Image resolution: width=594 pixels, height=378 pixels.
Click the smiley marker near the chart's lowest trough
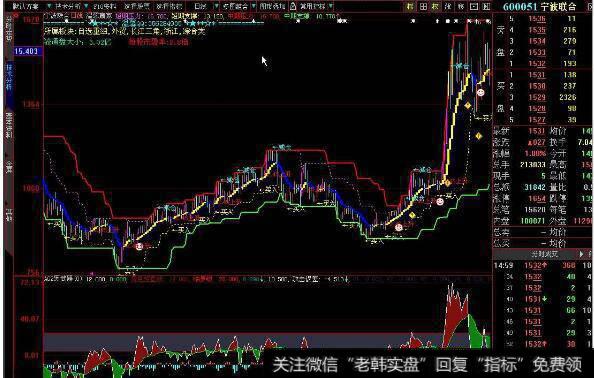click(x=139, y=246)
